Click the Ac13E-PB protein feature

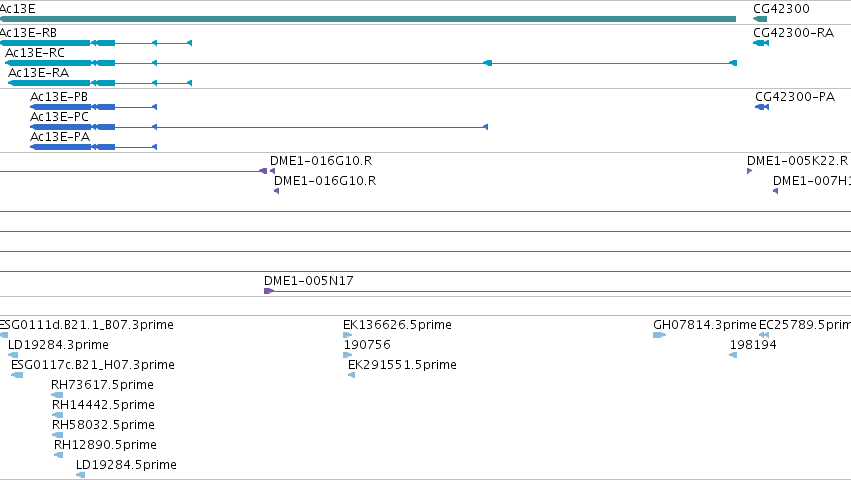93,107
